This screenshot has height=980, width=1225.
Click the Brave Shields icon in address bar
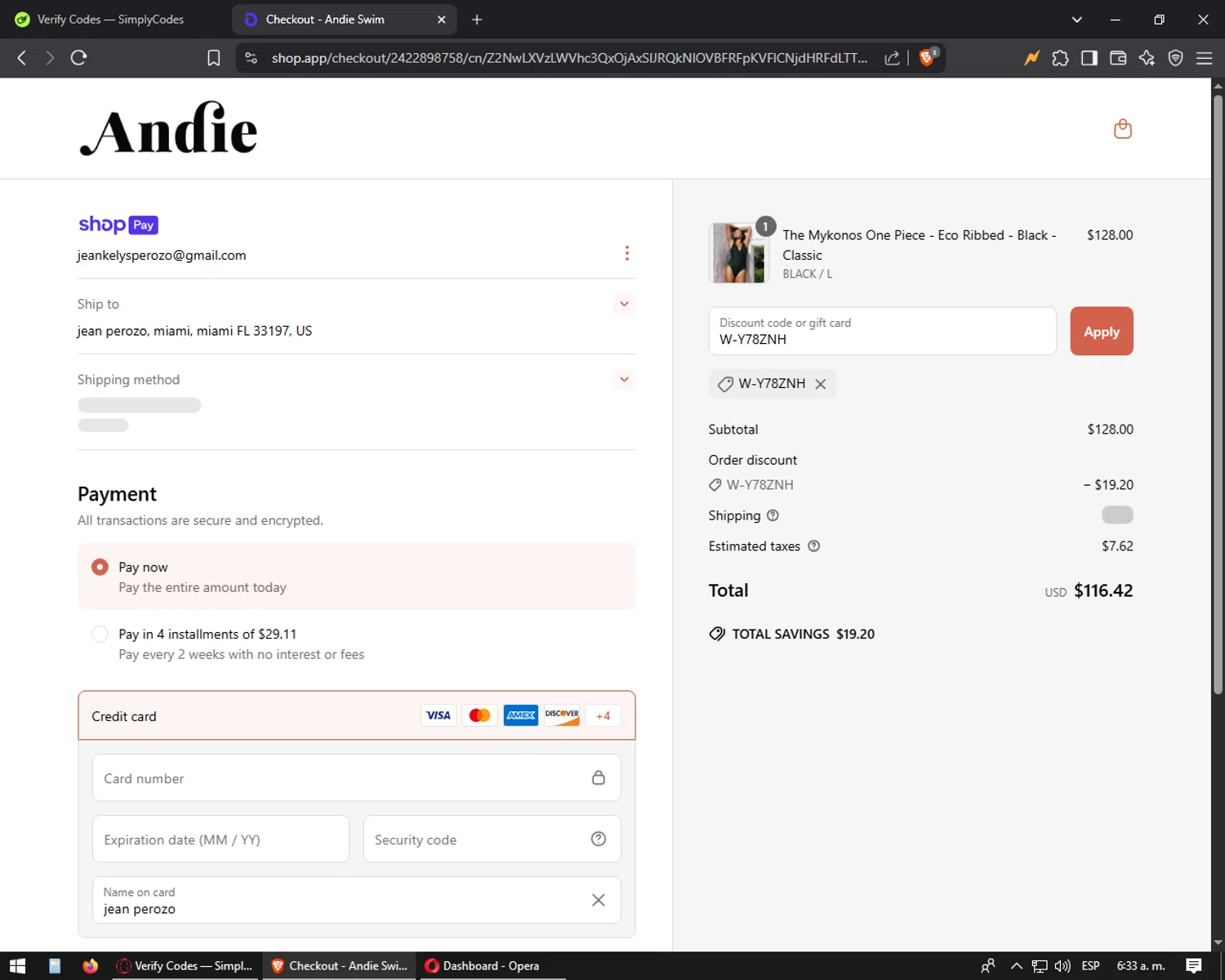pos(928,57)
